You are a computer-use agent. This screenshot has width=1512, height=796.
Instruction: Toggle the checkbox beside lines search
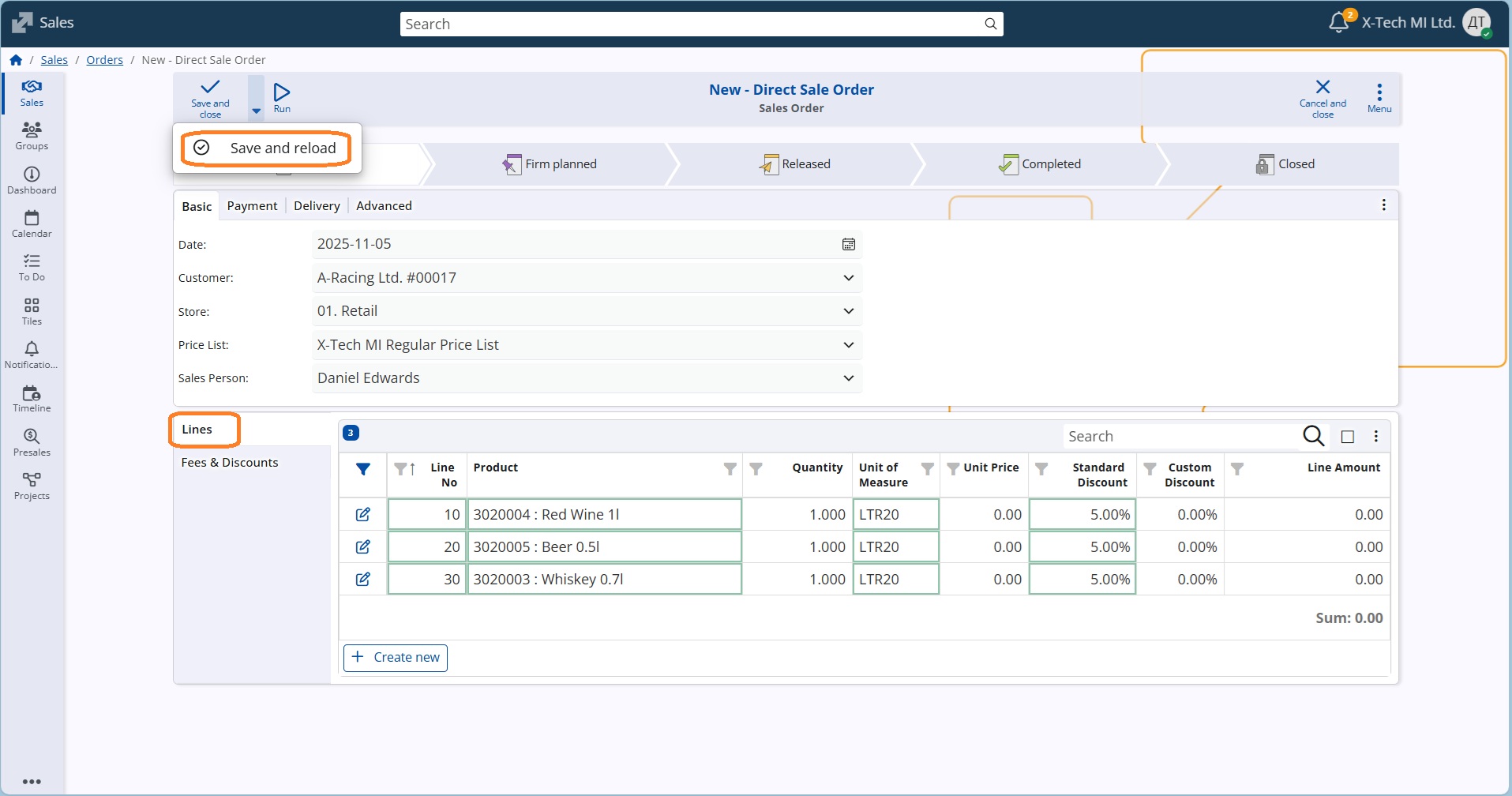pos(1348,437)
